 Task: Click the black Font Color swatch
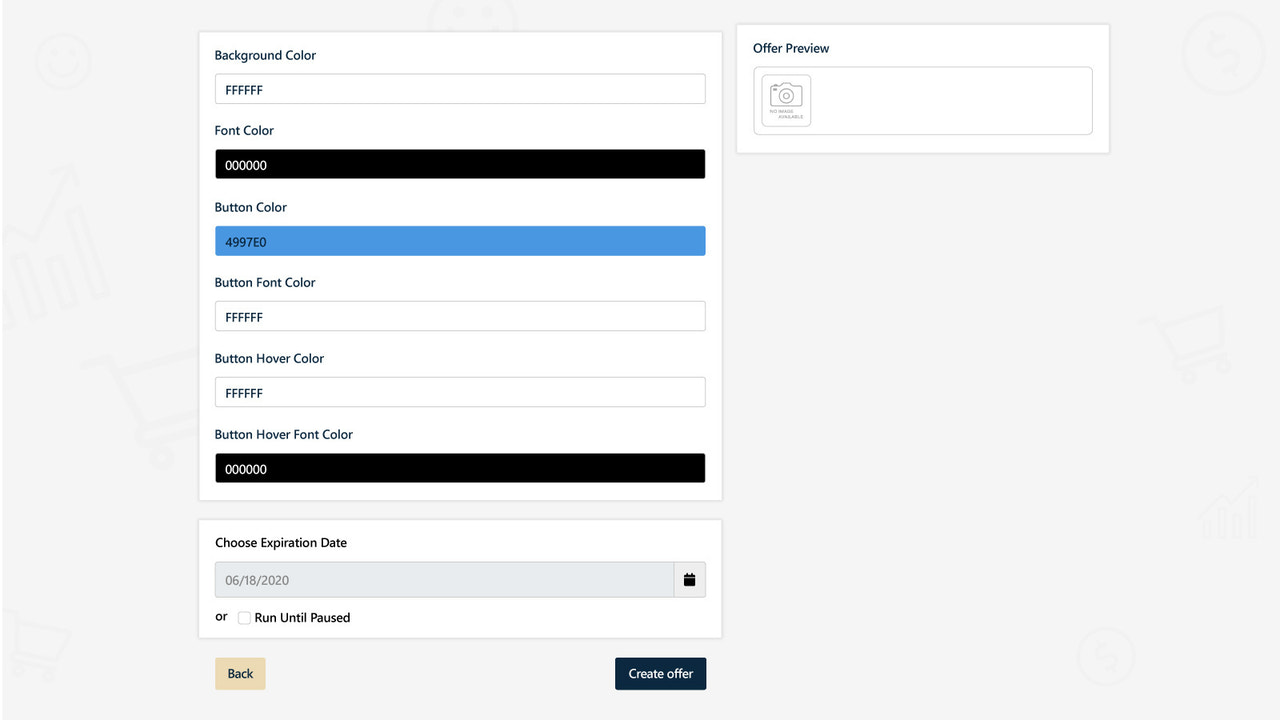460,163
